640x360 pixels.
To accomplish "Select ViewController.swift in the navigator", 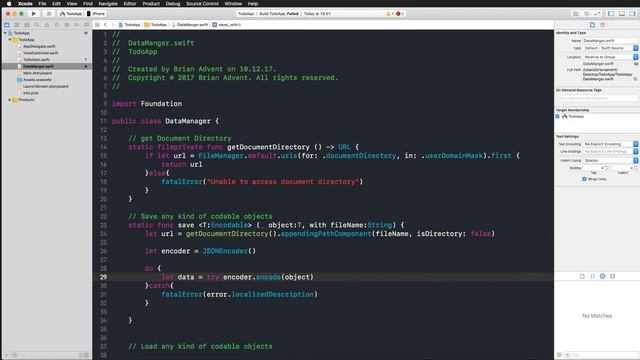I will point(40,53).
